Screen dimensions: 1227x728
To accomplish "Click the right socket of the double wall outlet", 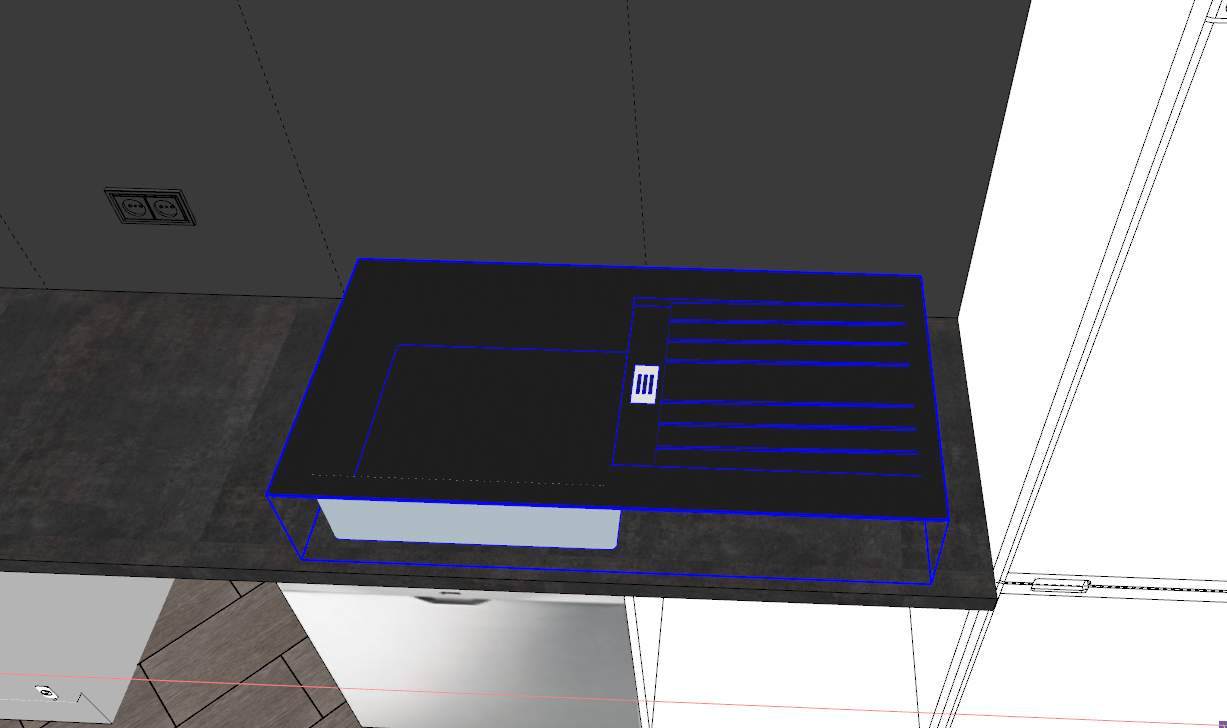I will (164, 209).
